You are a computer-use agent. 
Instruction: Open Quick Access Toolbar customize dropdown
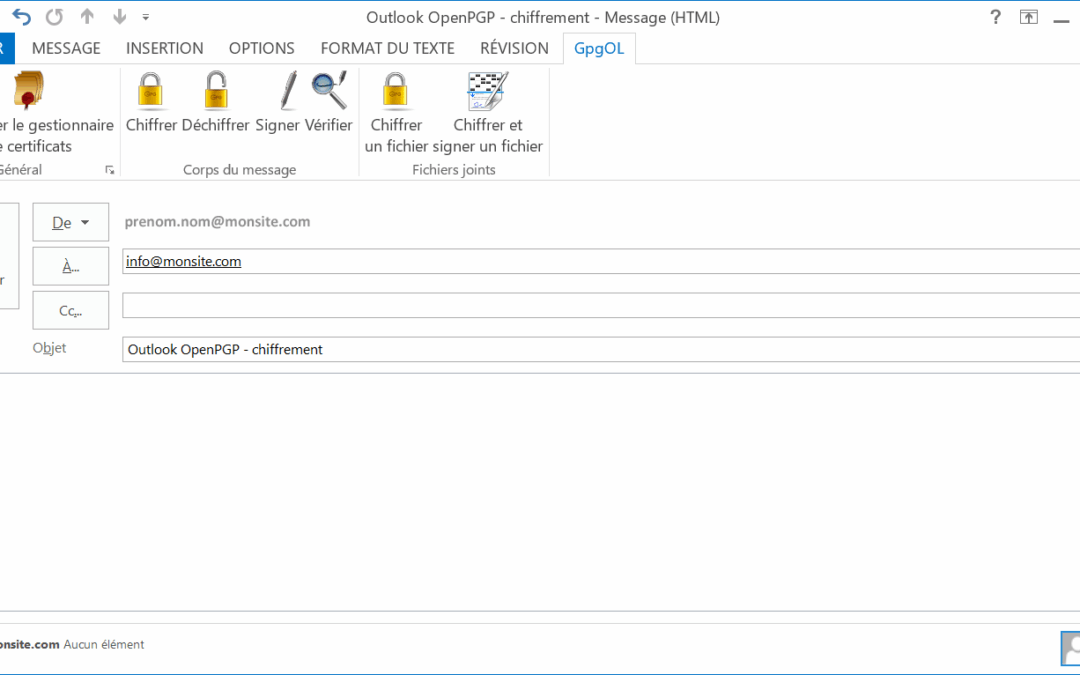click(x=145, y=17)
